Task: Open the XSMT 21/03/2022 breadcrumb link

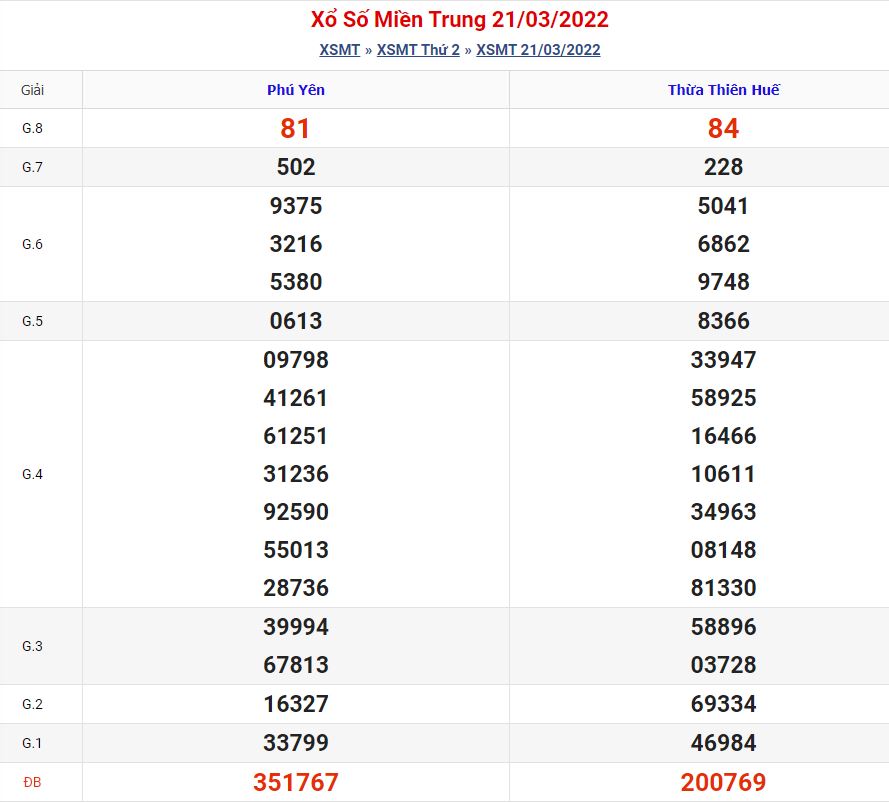Action: tap(538, 50)
